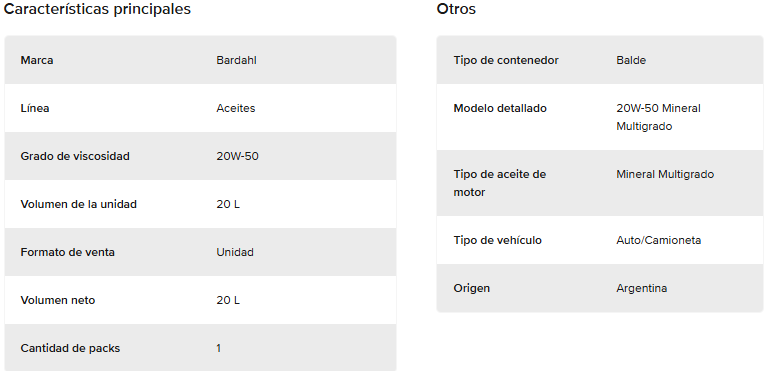Click the Tipo de contenedor label
The width and height of the screenshot is (764, 371).
[x=506, y=60]
